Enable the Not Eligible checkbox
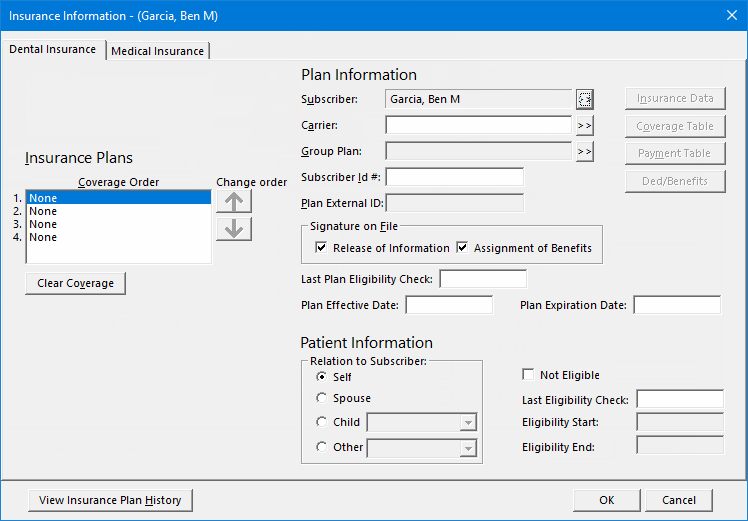The width and height of the screenshot is (748, 521). coord(528,375)
